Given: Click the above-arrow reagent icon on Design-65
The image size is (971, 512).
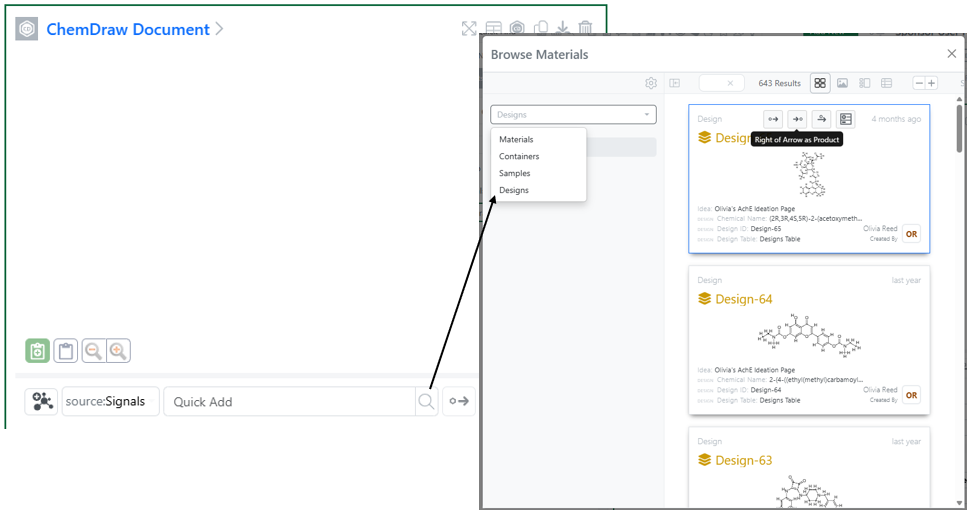Looking at the screenshot, I should (821, 119).
